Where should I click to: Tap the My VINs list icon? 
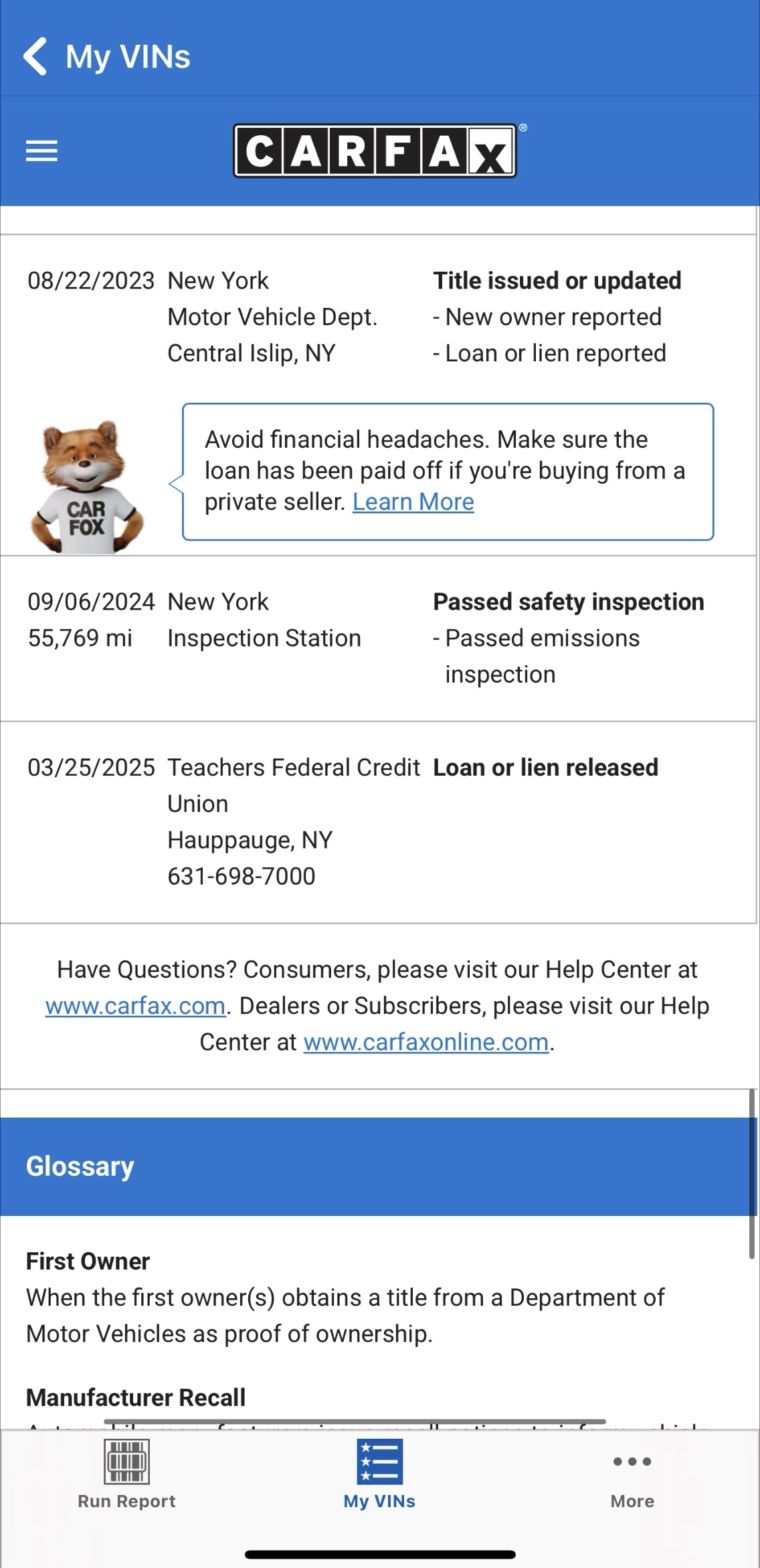(379, 1462)
